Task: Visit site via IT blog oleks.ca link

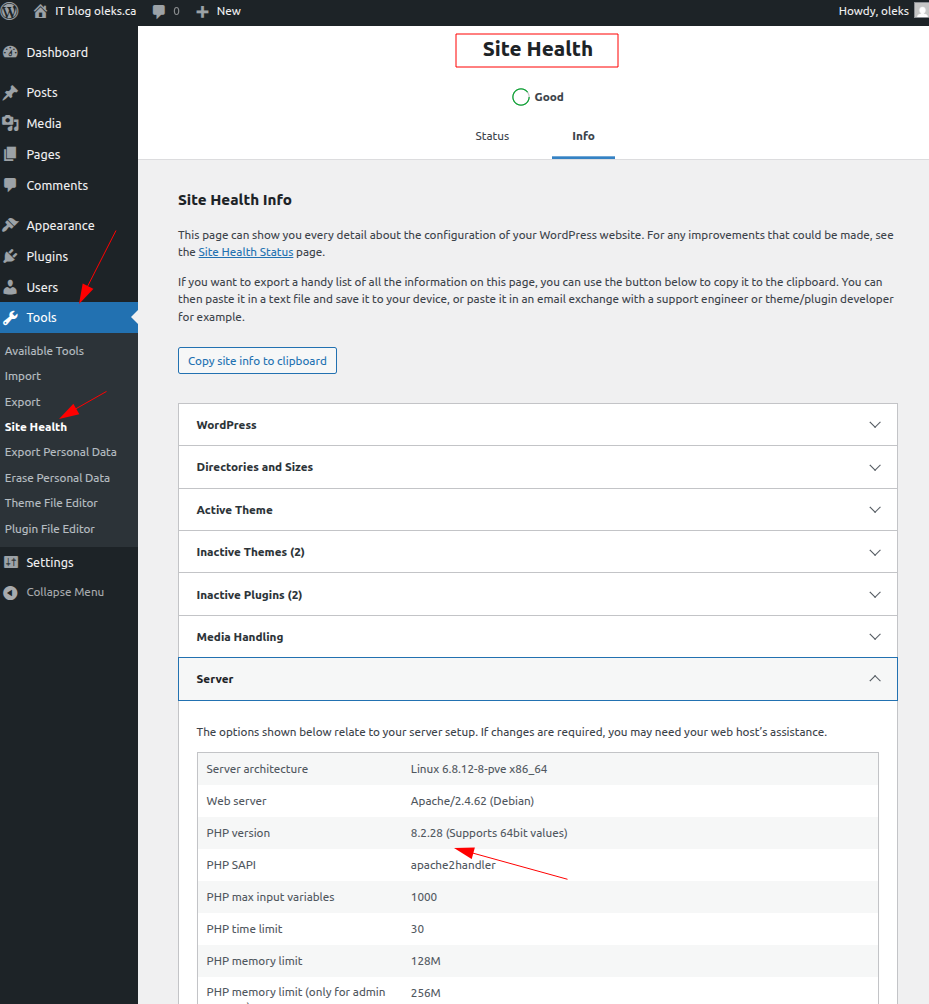Action: click(95, 11)
